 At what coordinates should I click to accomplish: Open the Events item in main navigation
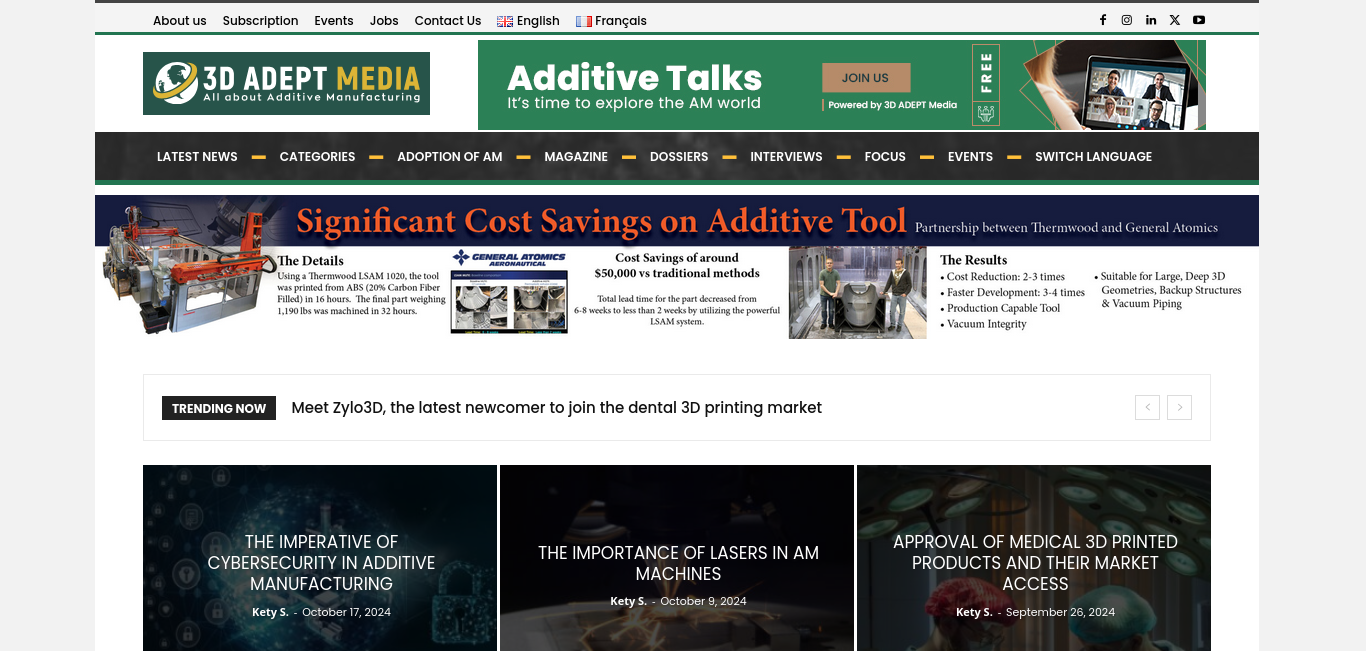[x=970, y=157]
